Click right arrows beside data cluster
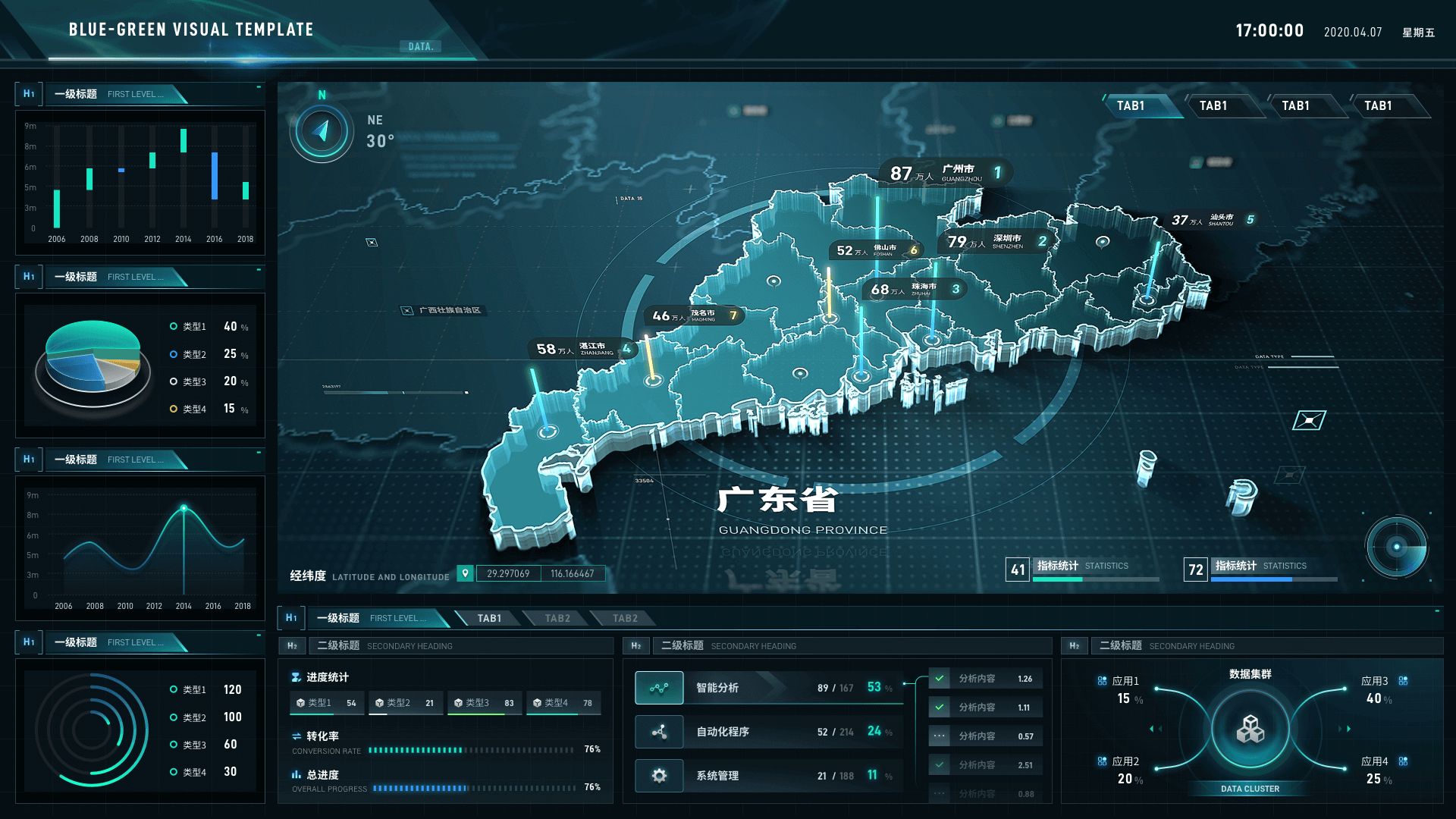1456x819 pixels. (x=1345, y=729)
